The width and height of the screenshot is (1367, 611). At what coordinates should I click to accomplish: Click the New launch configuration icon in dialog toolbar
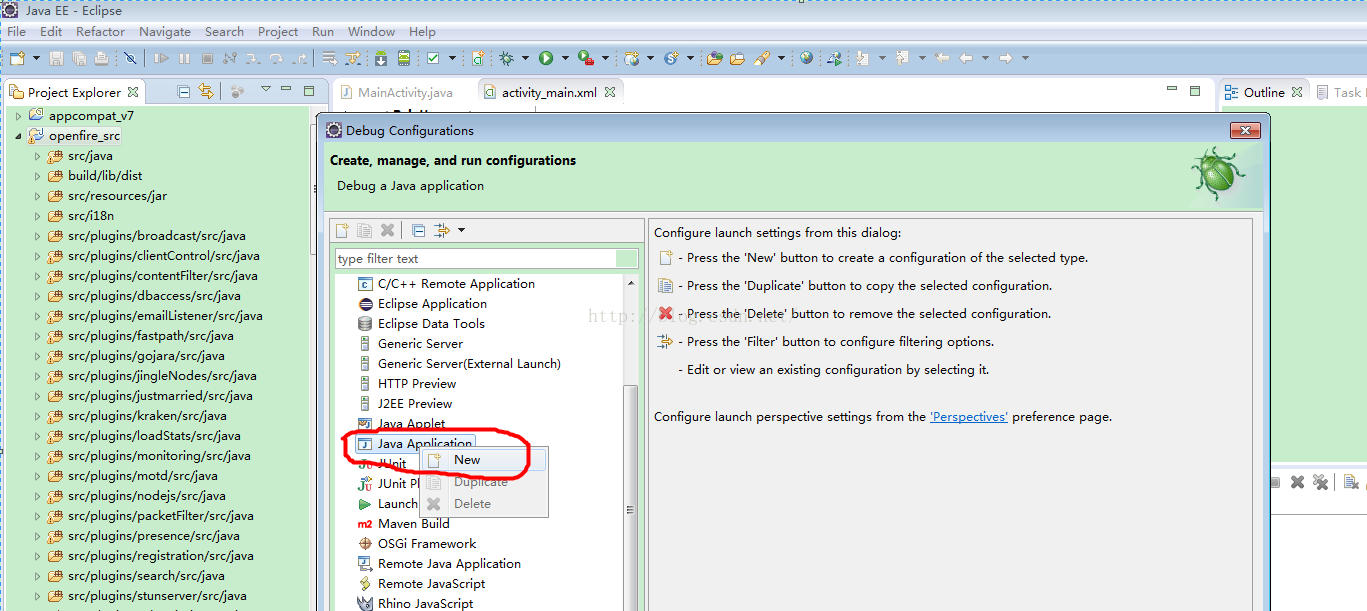click(x=342, y=230)
